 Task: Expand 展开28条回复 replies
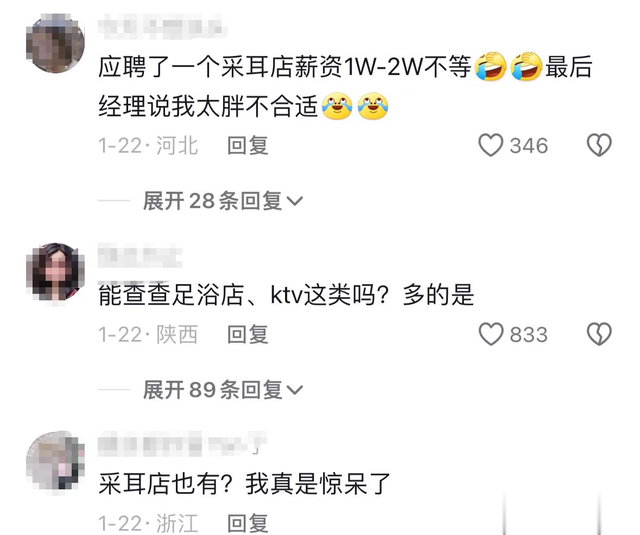222,200
